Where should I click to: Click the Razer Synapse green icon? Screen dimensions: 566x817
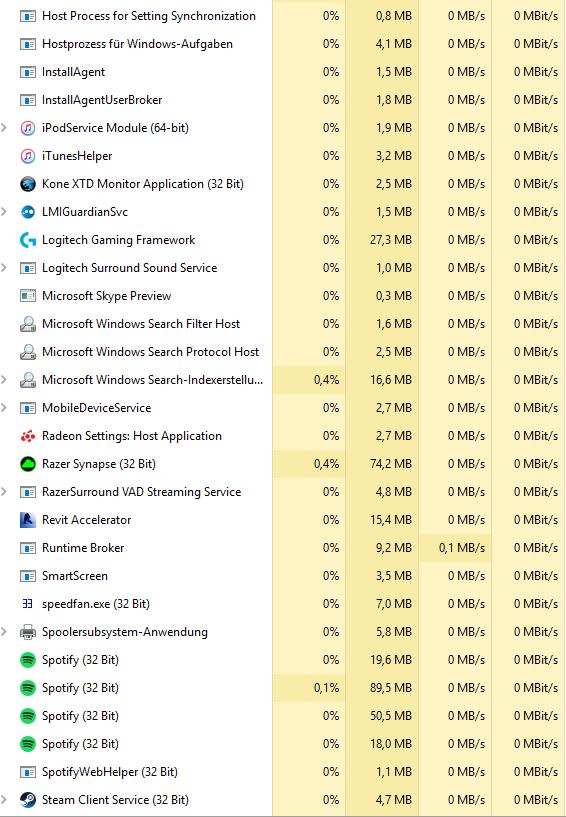pos(28,464)
